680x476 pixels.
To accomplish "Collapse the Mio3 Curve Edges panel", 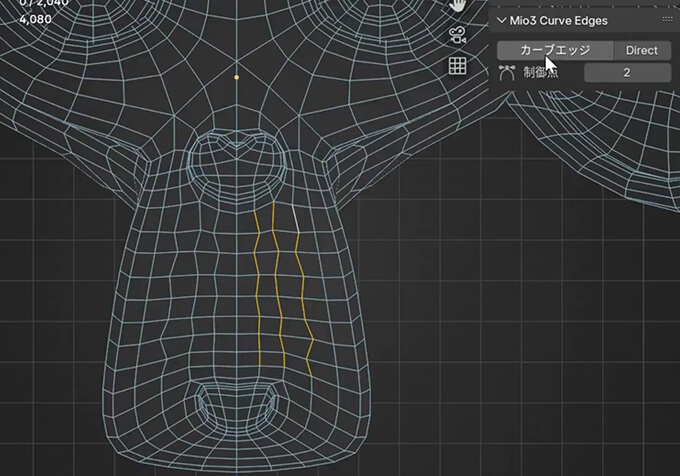I will tap(501, 20).
